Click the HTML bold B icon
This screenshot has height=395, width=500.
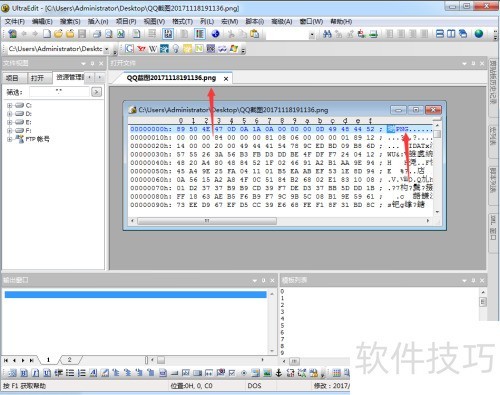click(x=24, y=373)
